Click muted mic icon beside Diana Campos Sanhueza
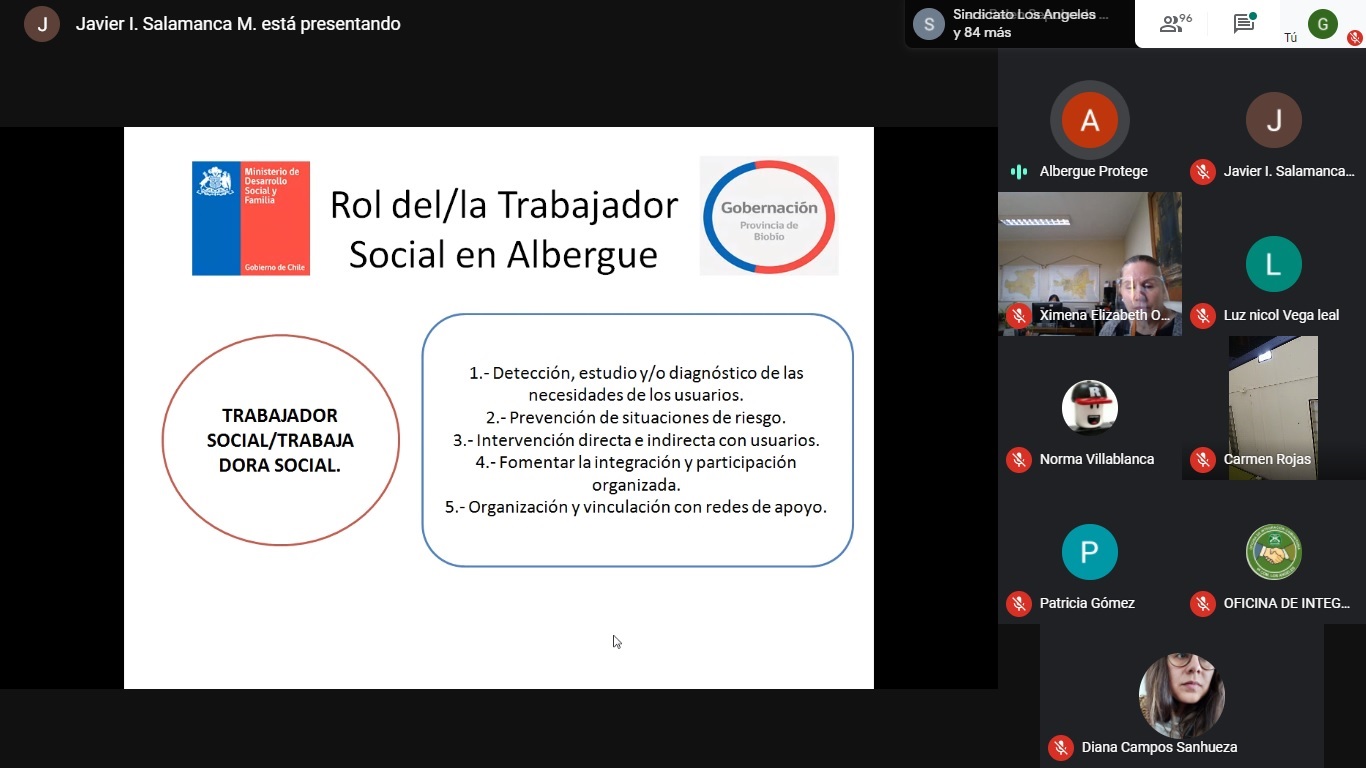 pyautogui.click(x=1060, y=747)
